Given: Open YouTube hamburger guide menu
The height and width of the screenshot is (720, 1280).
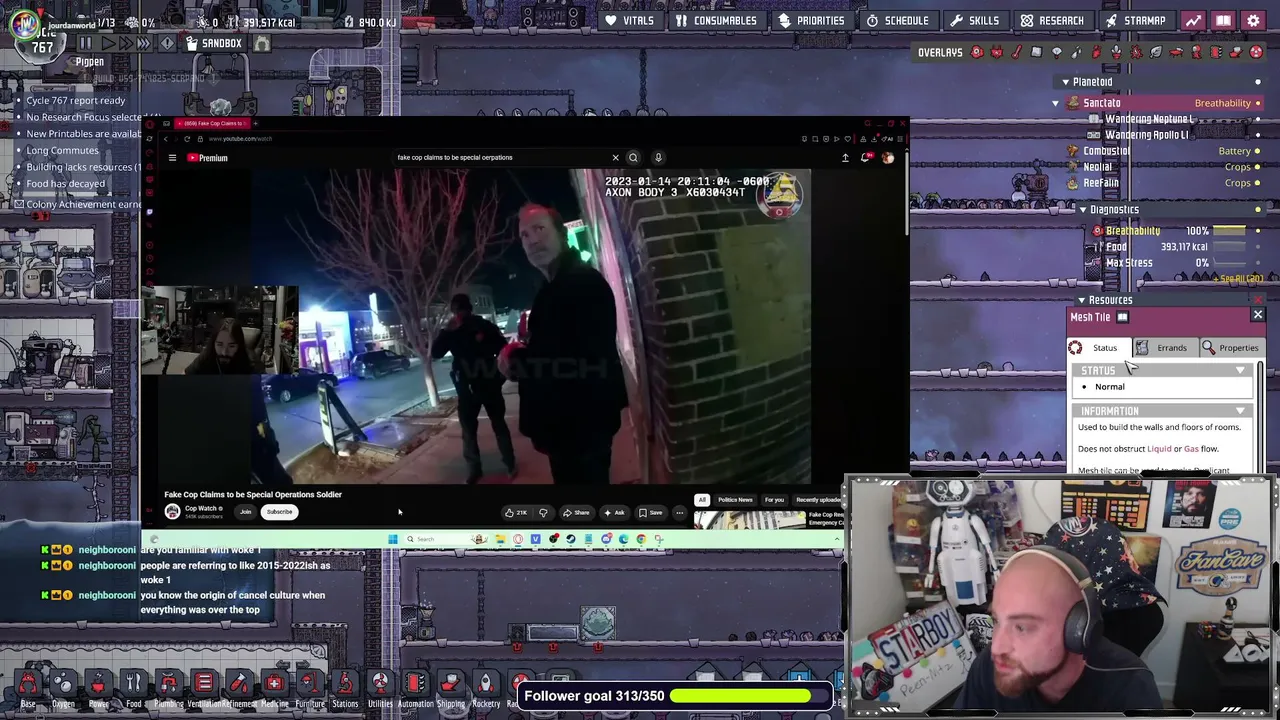Looking at the screenshot, I should pos(172,158).
